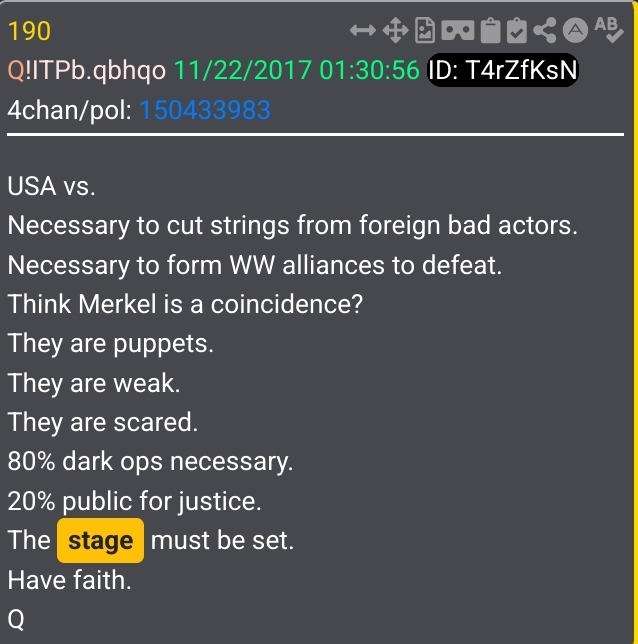638x644 pixels.
Task: Click the clipboard with checkmark icon
Action: pos(517,30)
